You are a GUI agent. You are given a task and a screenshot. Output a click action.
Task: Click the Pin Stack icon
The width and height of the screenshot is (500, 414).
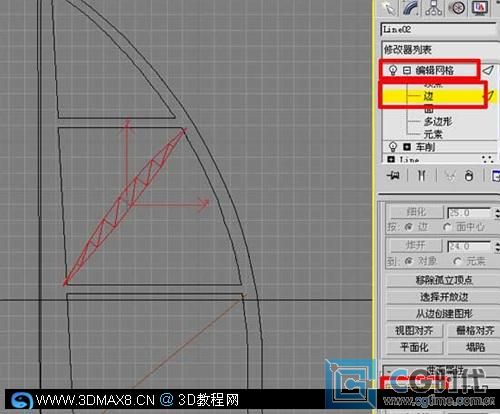coord(393,175)
